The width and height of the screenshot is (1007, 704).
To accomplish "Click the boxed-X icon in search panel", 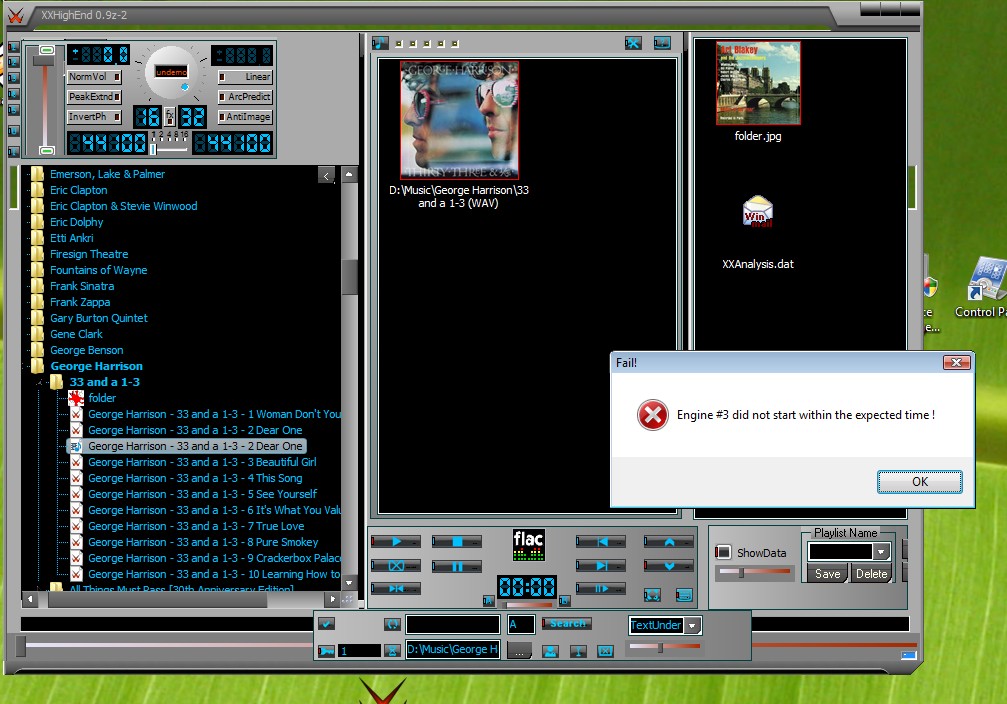I will click(606, 651).
